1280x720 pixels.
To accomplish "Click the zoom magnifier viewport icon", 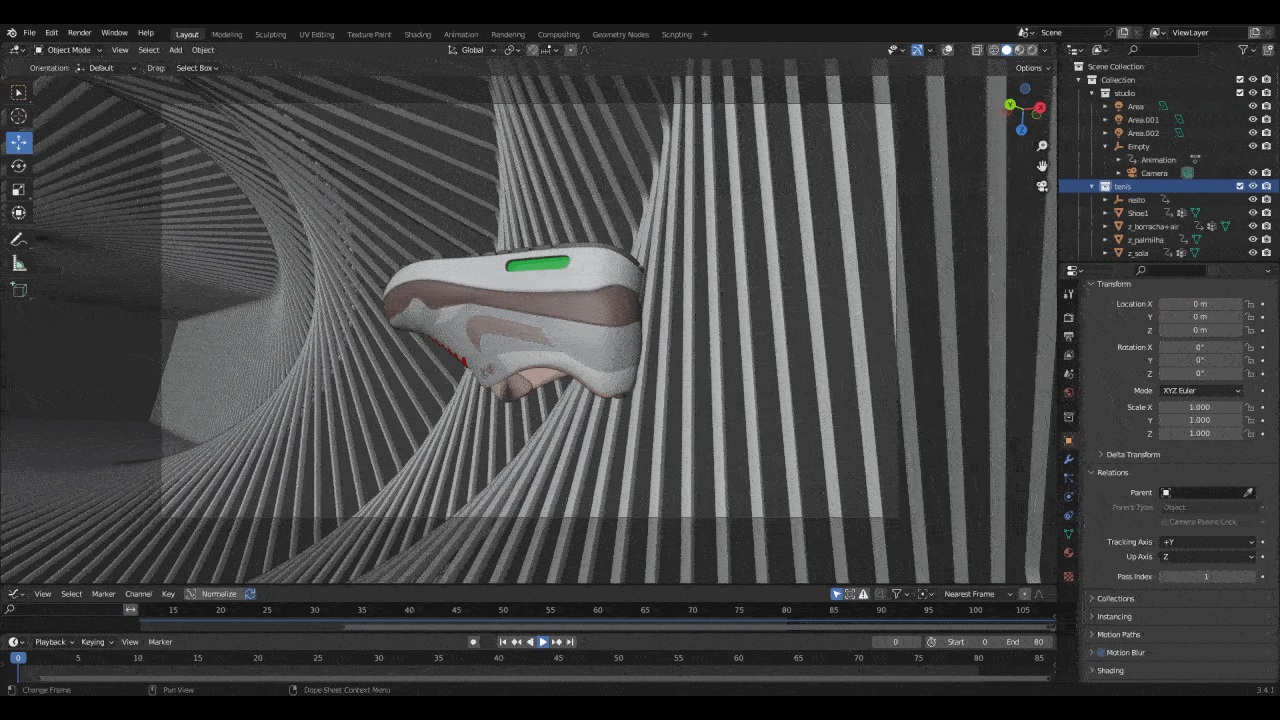I will coord(1042,147).
